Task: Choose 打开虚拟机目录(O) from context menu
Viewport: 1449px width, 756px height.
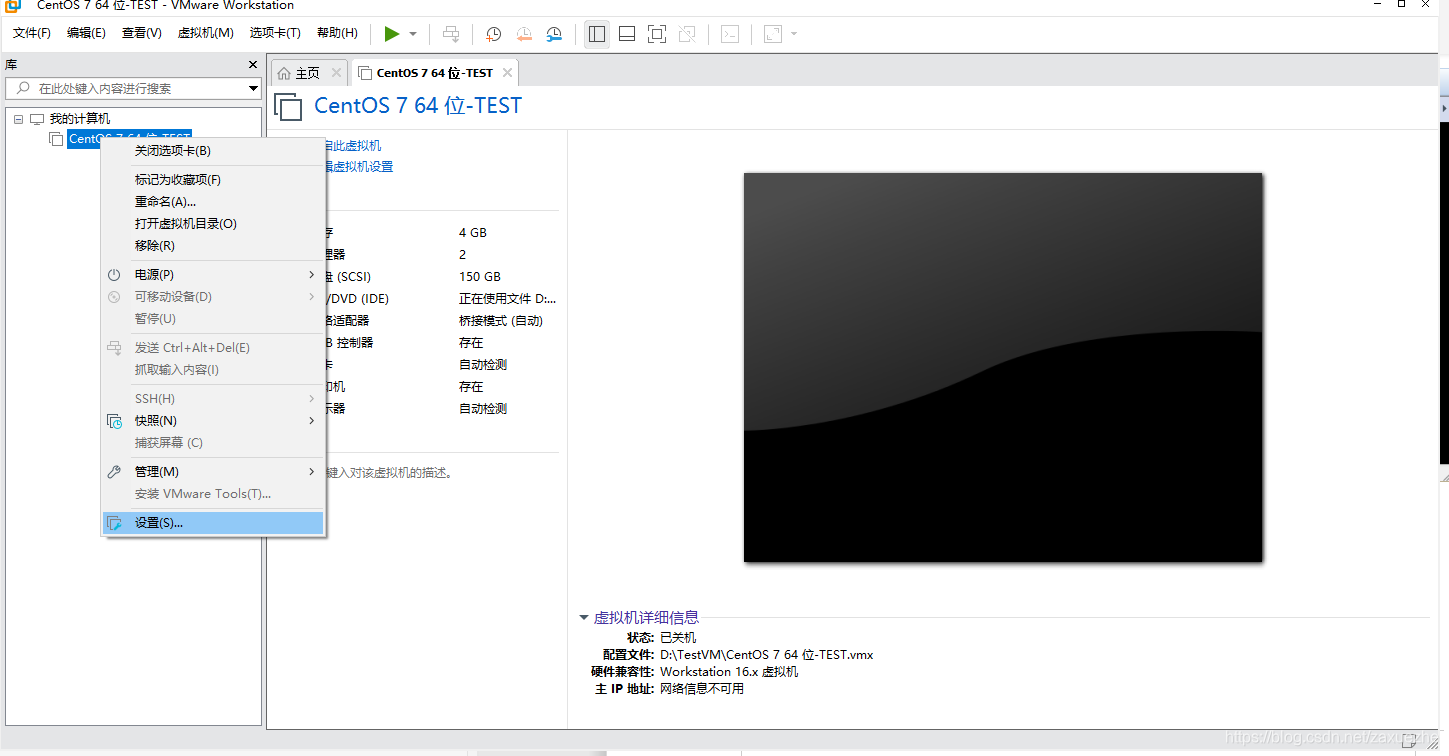Action: [x=213, y=224]
